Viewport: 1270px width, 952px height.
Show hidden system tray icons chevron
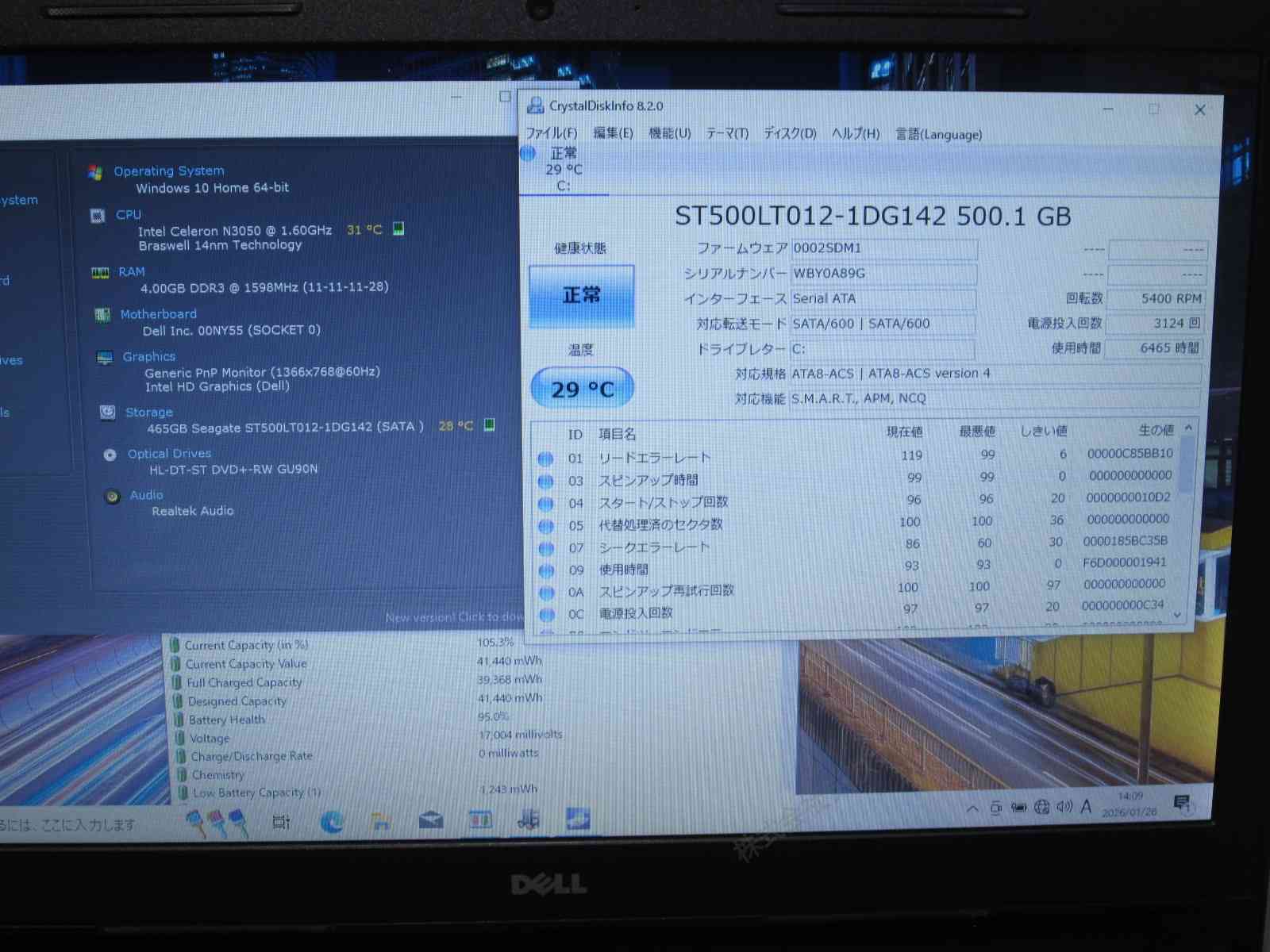[972, 809]
